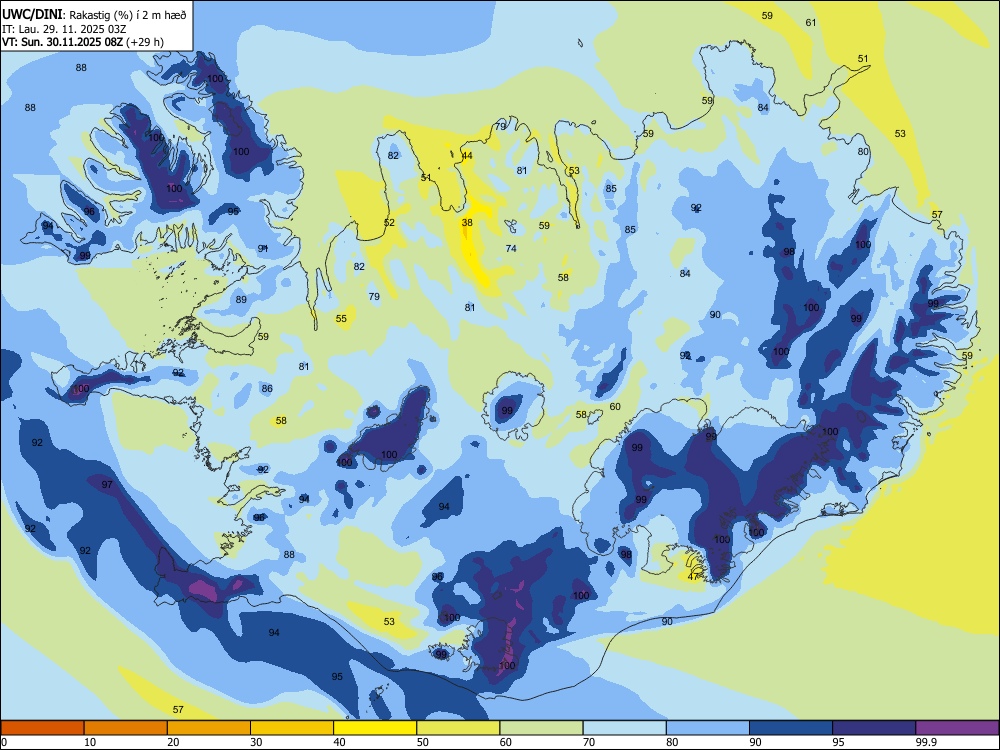Click the map value 97 in dark blue band
The height and width of the screenshot is (750, 1000).
107,485
